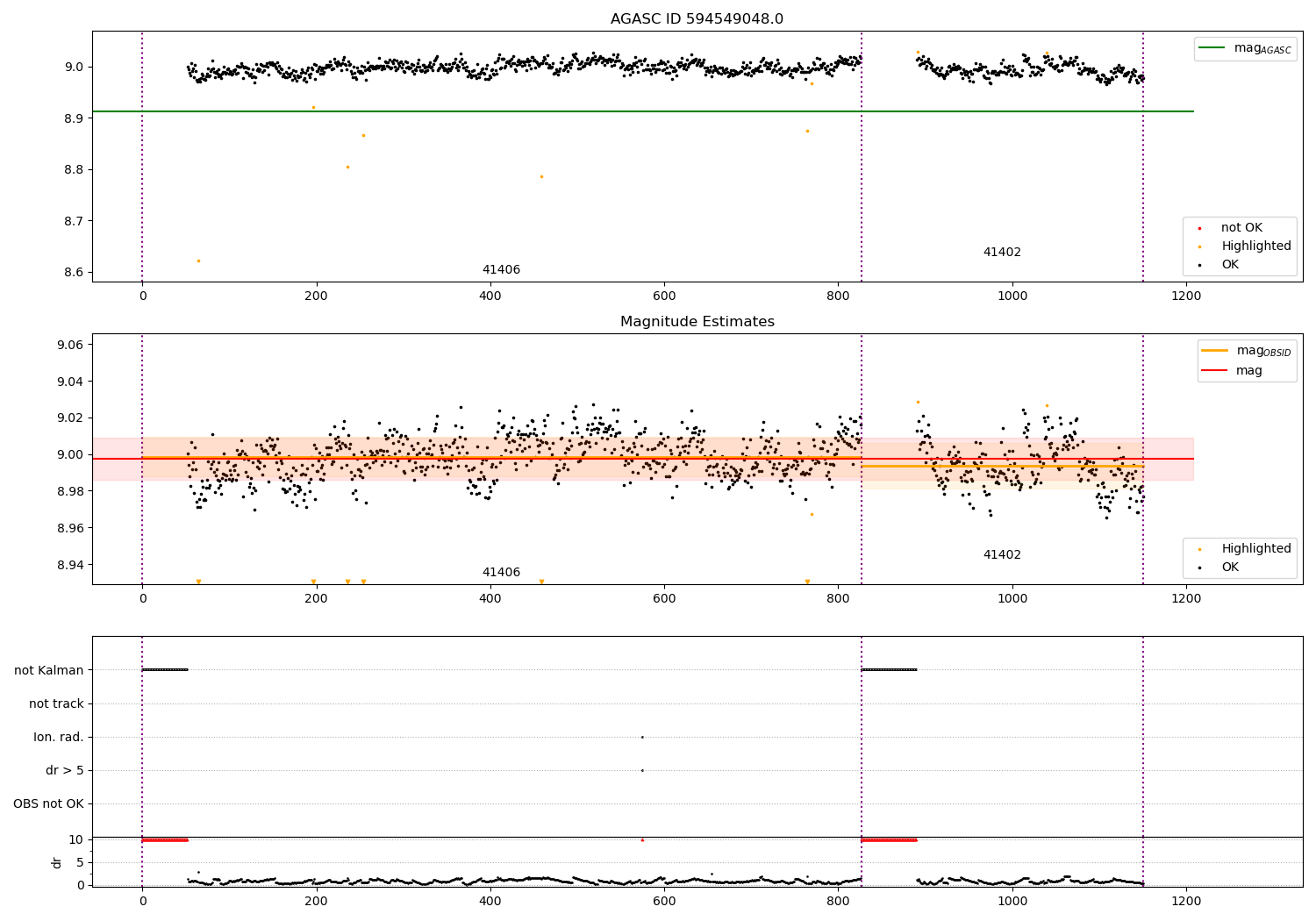The image size is (1316, 921).
Task: Click the 'not Kalman' axis label
Action: (49, 670)
